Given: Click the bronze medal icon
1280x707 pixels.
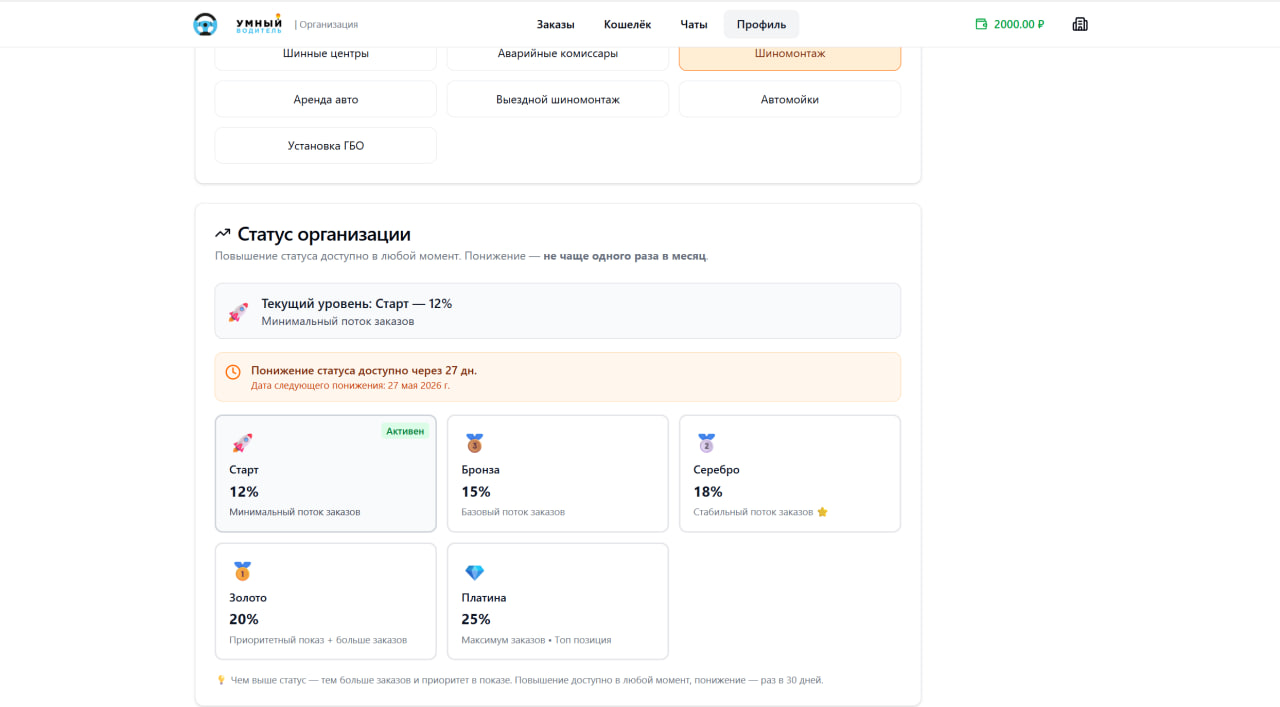Looking at the screenshot, I should point(474,443).
